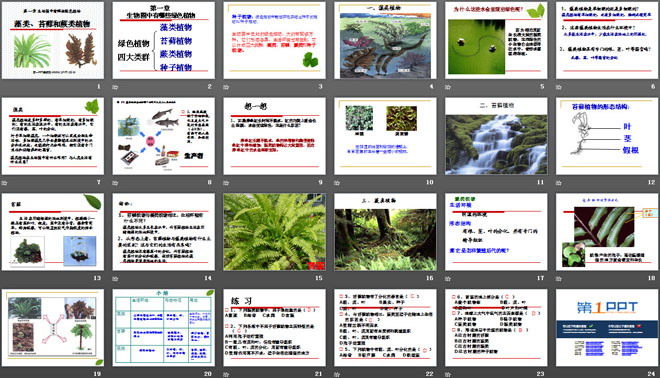This screenshot has height=378, width=660.
Task: Select slide 1 title thumbnail with fern and seaweed
Action: [x=53, y=40]
